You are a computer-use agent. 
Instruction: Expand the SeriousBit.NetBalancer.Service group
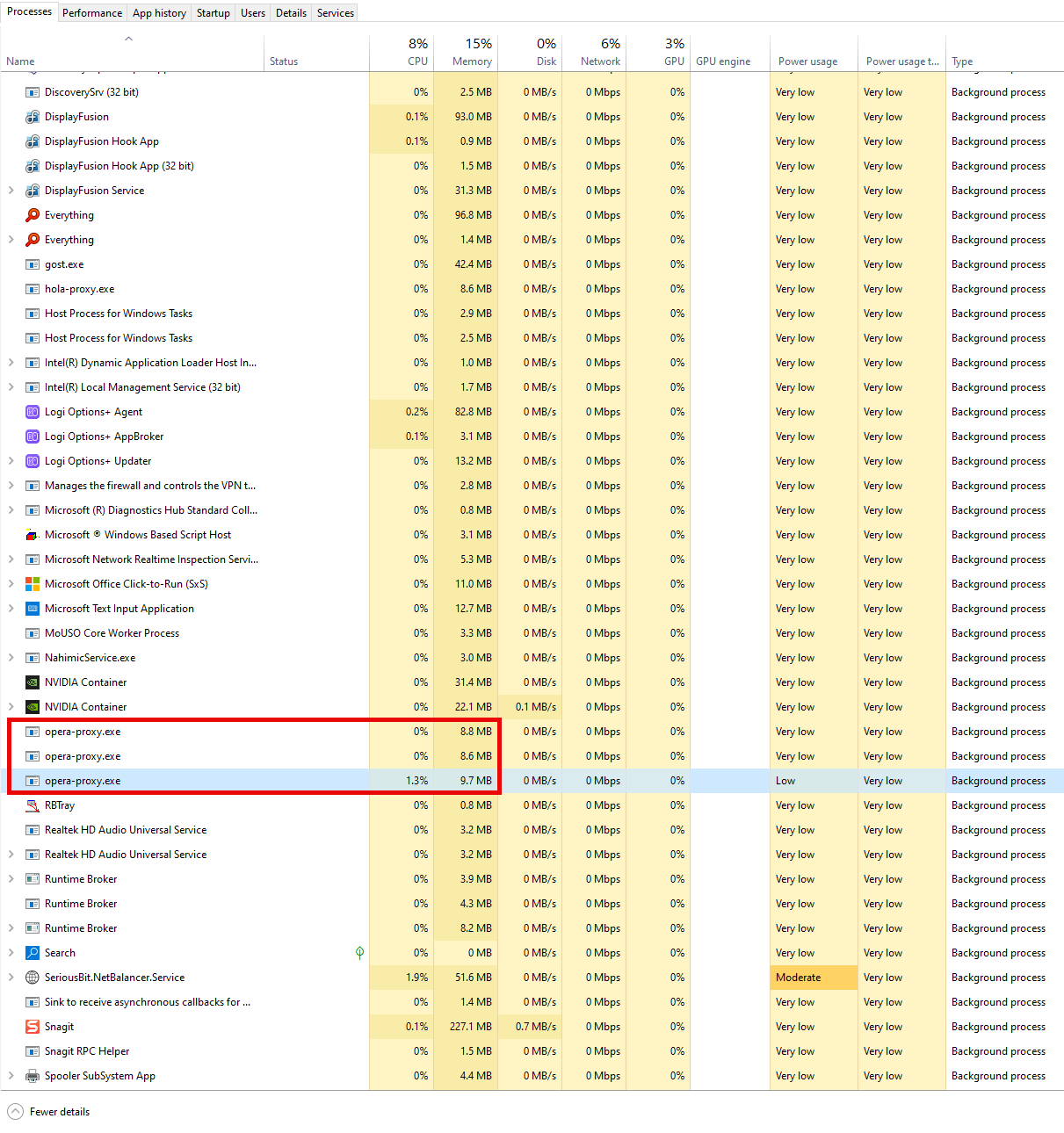pyautogui.click(x=11, y=978)
